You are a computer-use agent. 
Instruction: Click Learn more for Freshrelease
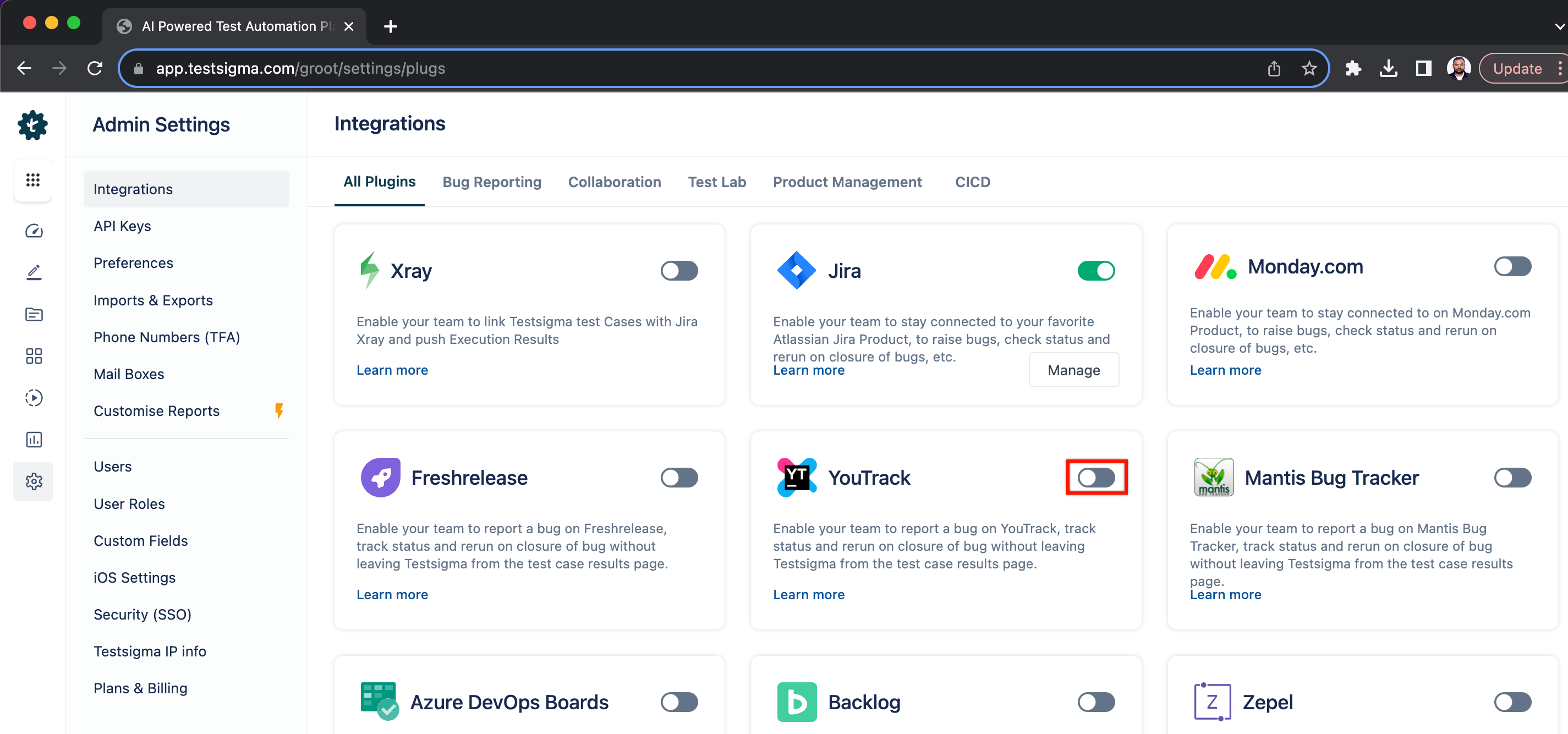[x=392, y=594]
